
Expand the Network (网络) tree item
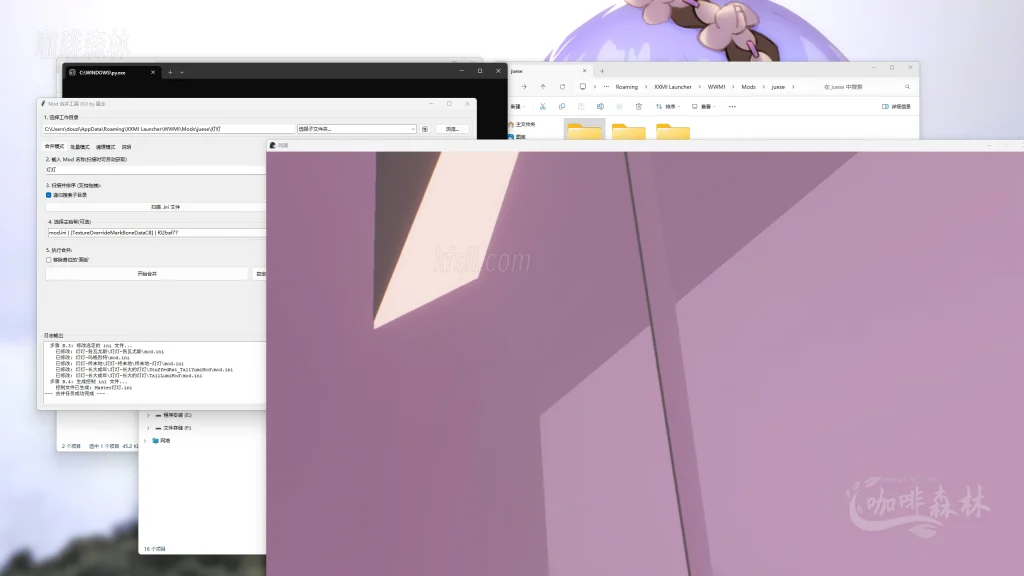pos(148,440)
